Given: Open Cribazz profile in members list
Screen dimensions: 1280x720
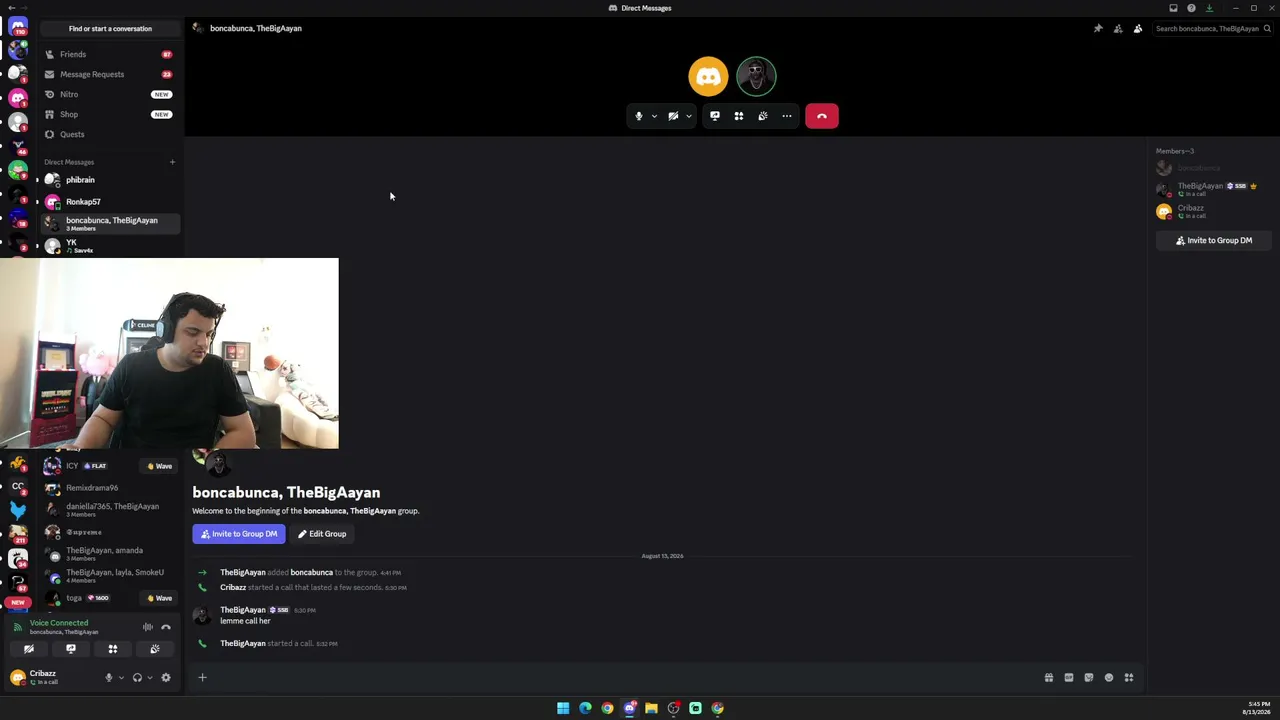Looking at the screenshot, I should click(1214, 211).
